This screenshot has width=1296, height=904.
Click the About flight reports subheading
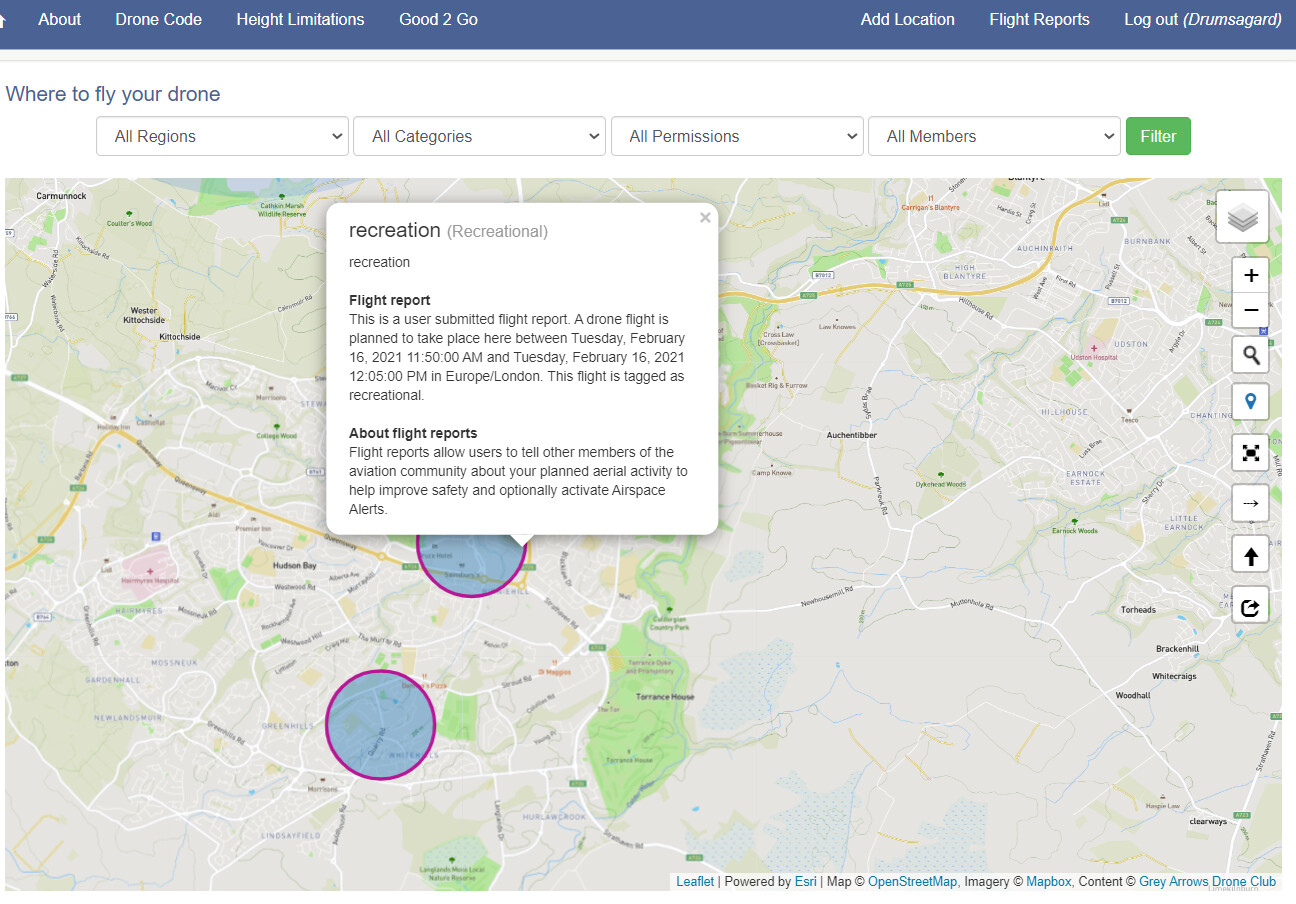click(x=413, y=433)
